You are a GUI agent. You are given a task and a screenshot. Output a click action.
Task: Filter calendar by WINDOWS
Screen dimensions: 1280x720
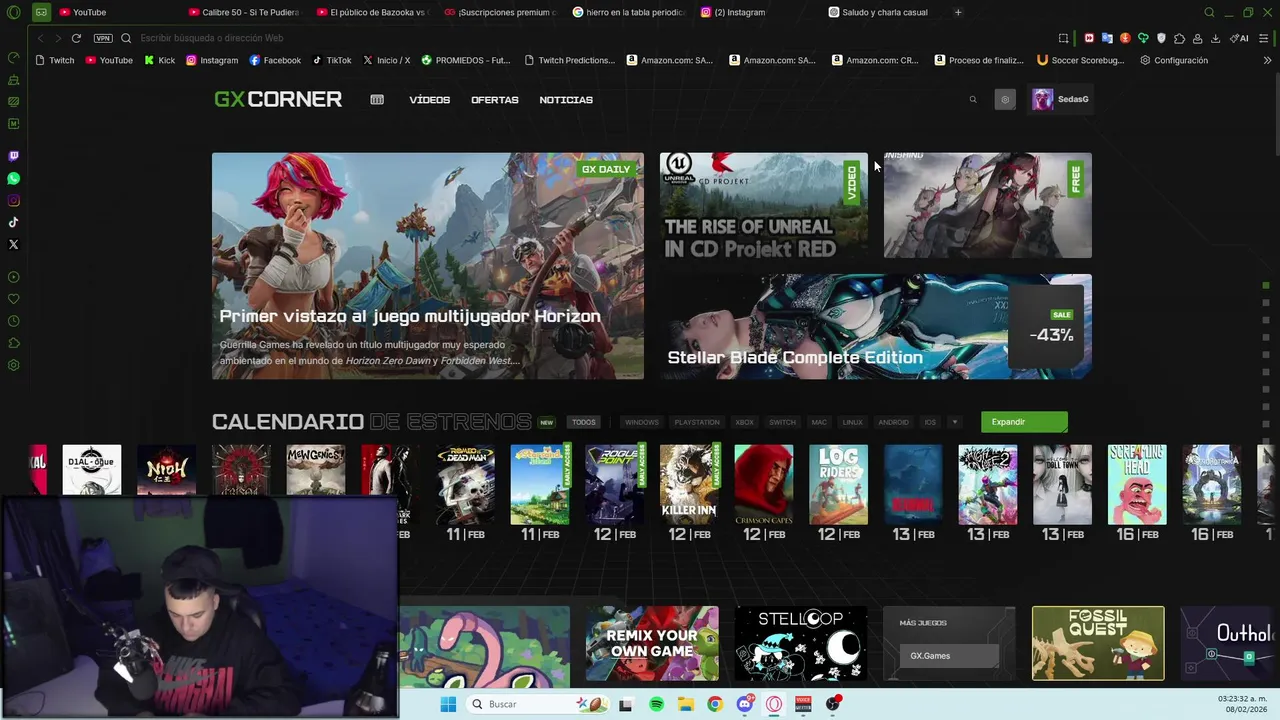tap(642, 422)
